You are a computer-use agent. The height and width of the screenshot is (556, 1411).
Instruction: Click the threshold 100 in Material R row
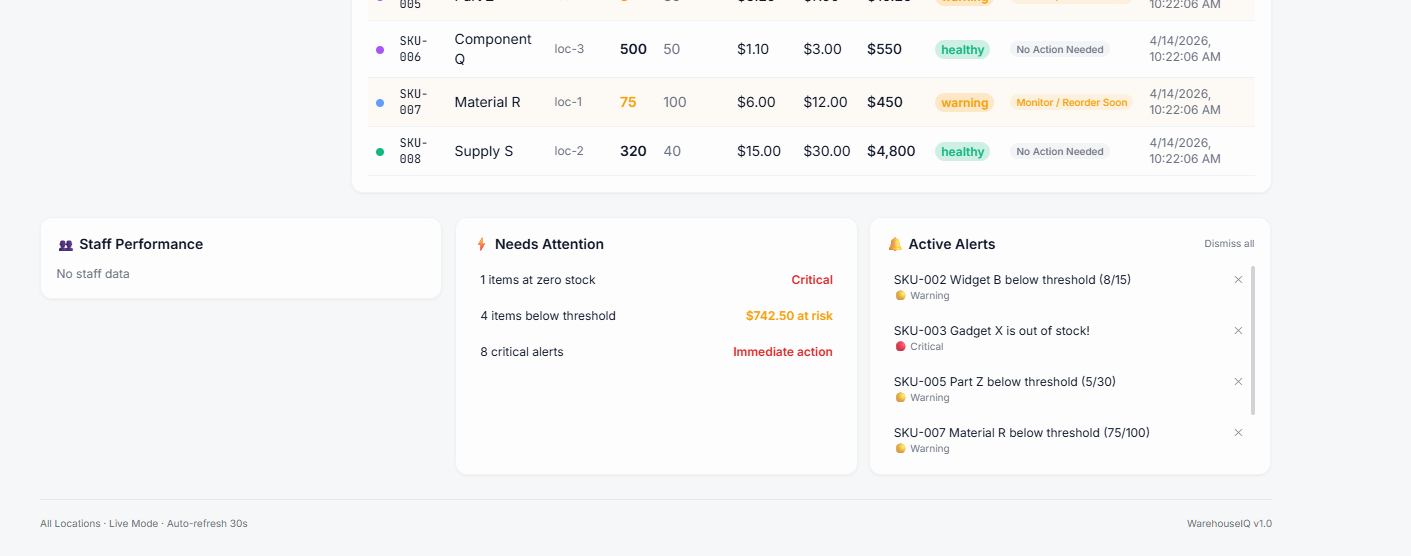click(x=675, y=102)
